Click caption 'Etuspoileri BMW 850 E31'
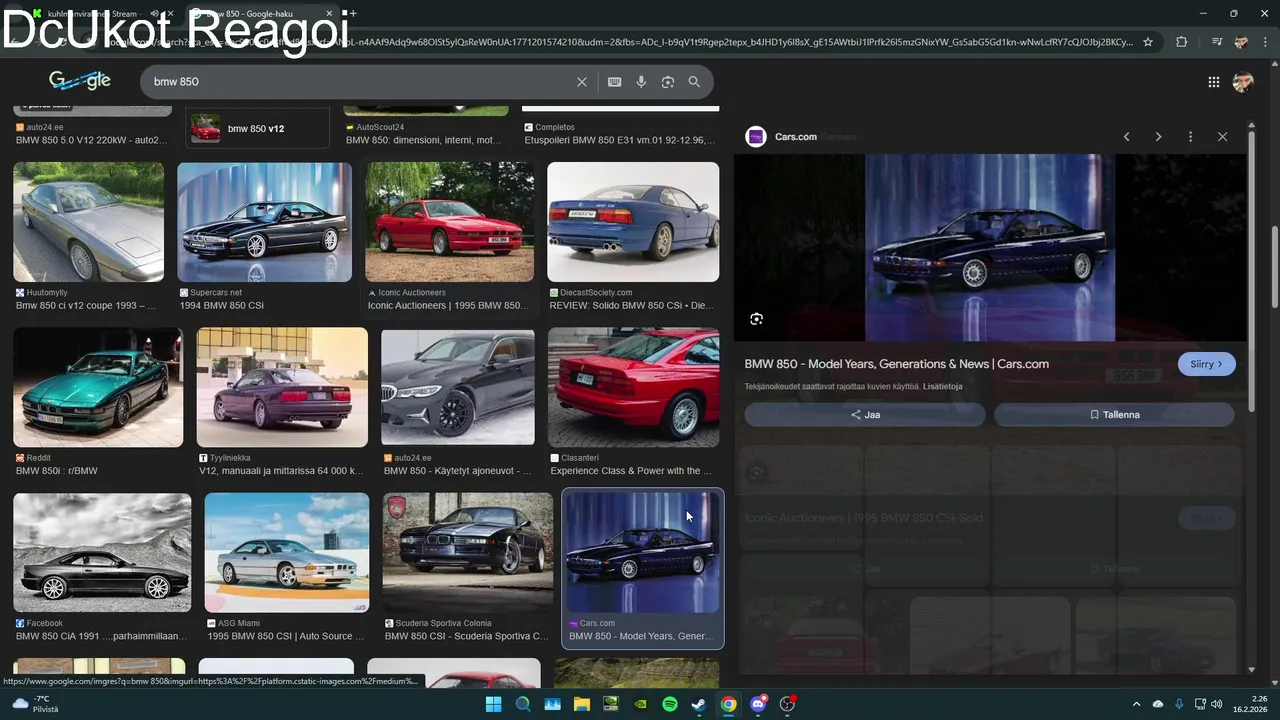 click(620, 140)
